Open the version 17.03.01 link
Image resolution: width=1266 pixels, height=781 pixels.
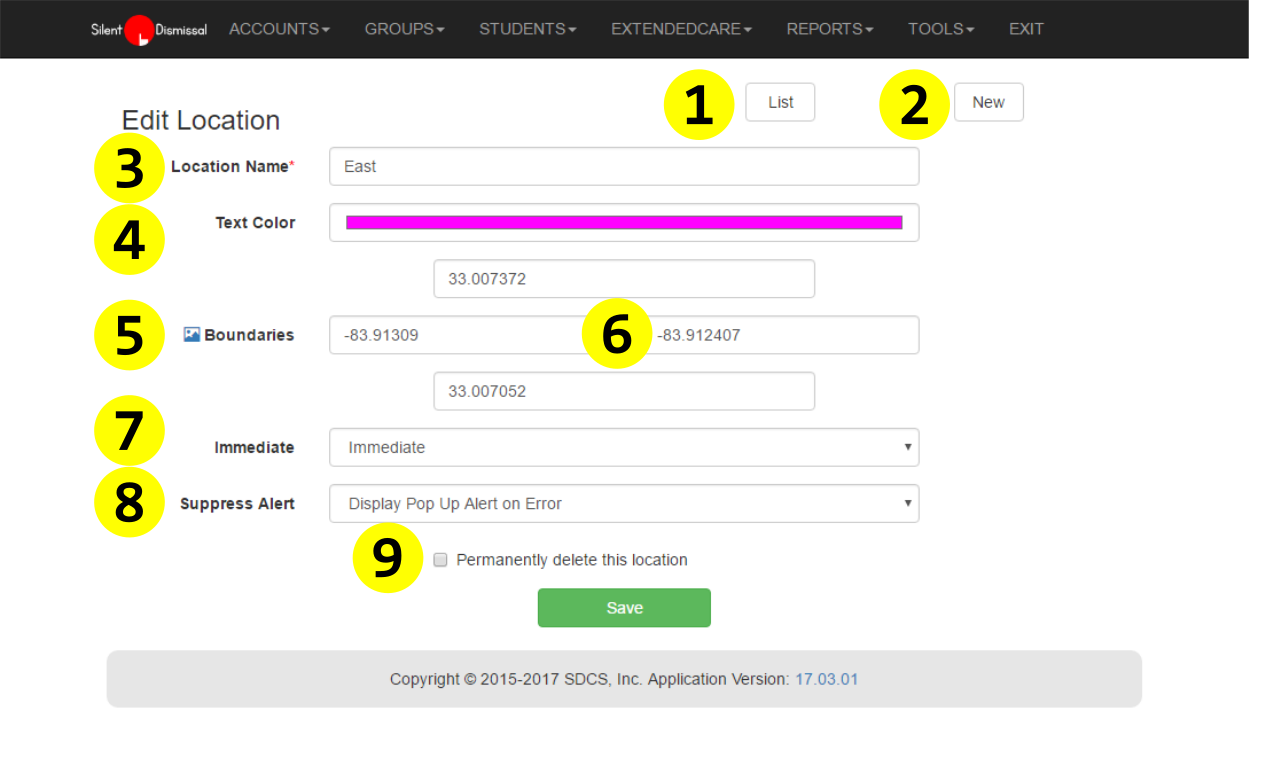coord(826,680)
